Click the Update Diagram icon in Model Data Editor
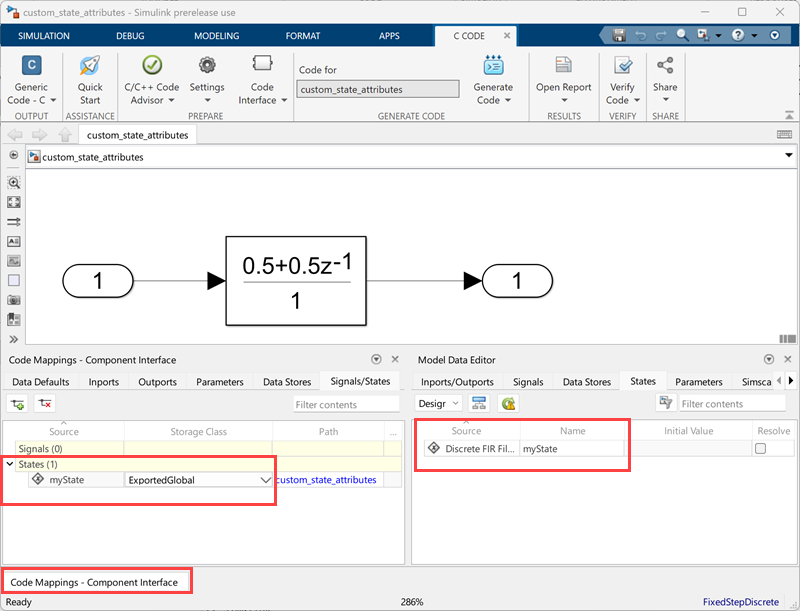 [x=507, y=404]
